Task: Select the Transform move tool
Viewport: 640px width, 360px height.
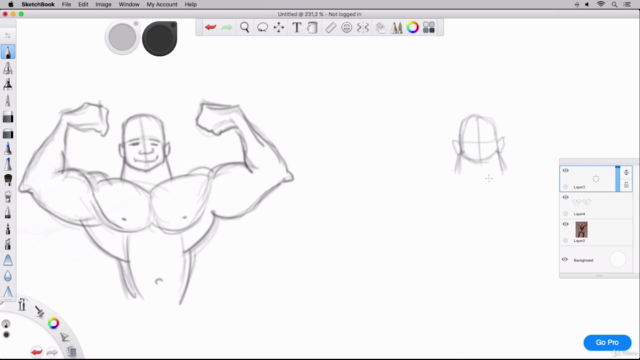Action: tap(279, 27)
